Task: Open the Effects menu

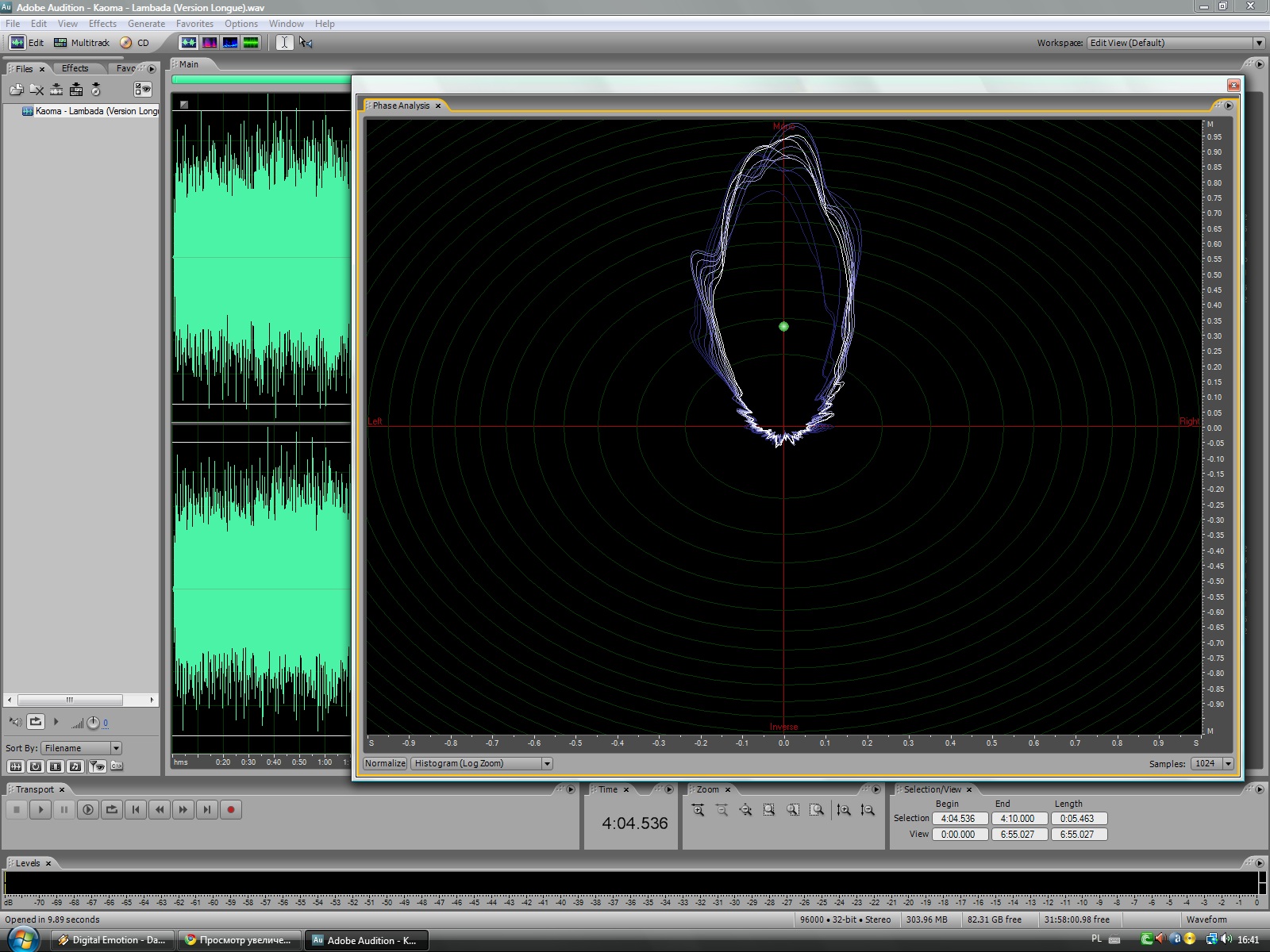Action: click(102, 24)
